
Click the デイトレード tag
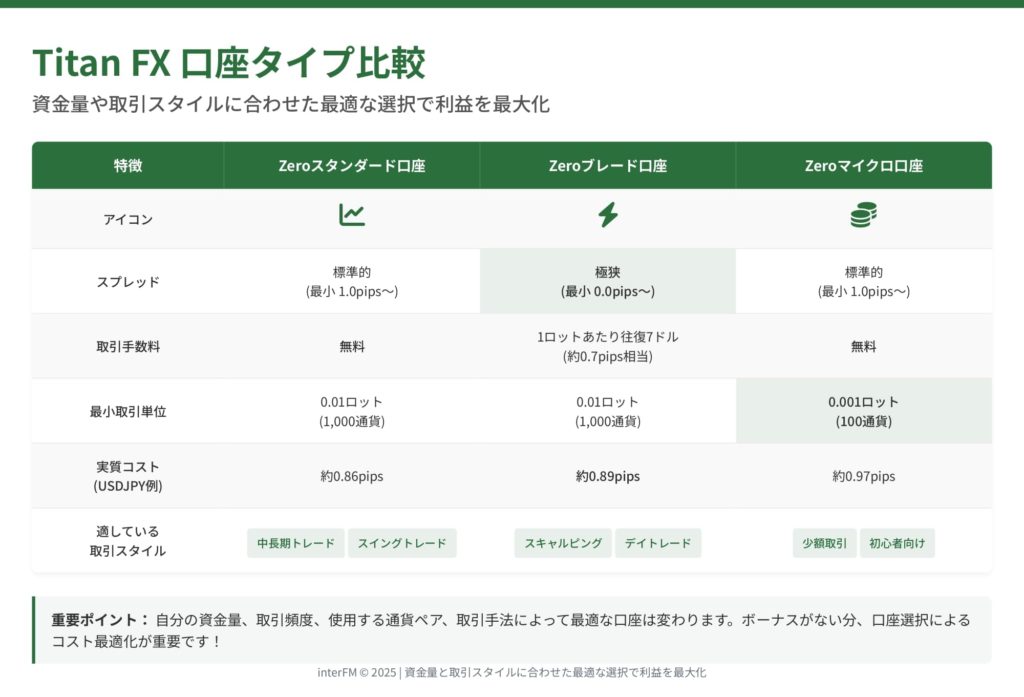(658, 543)
